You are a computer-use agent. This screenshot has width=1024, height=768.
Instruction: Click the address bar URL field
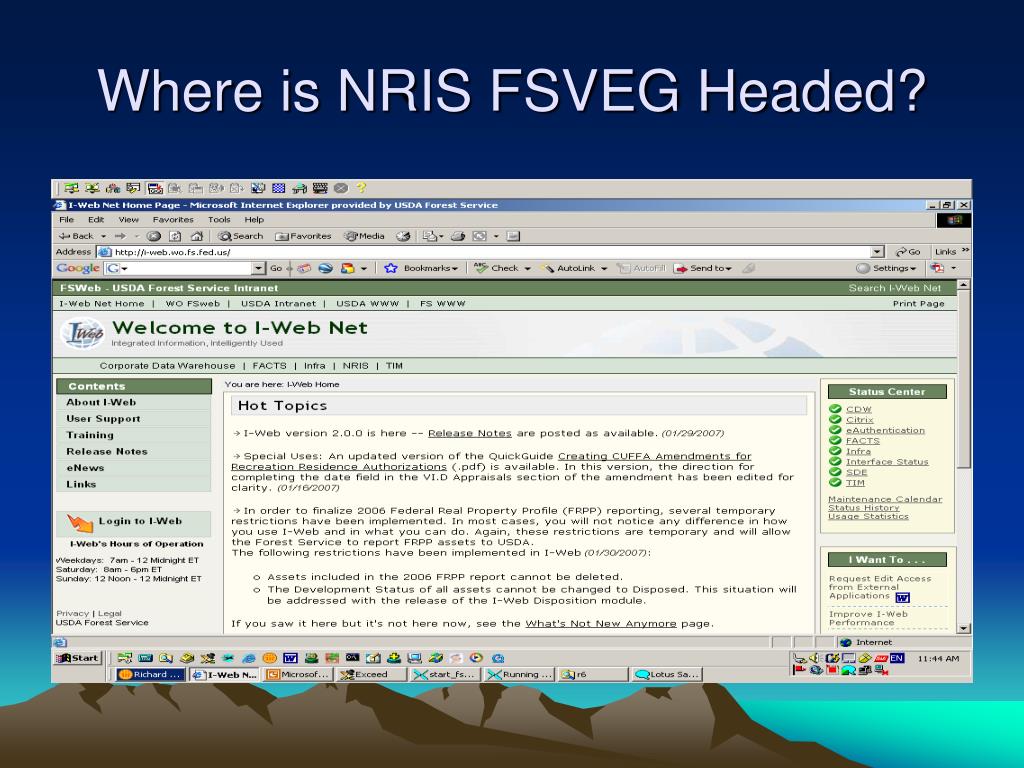485,252
